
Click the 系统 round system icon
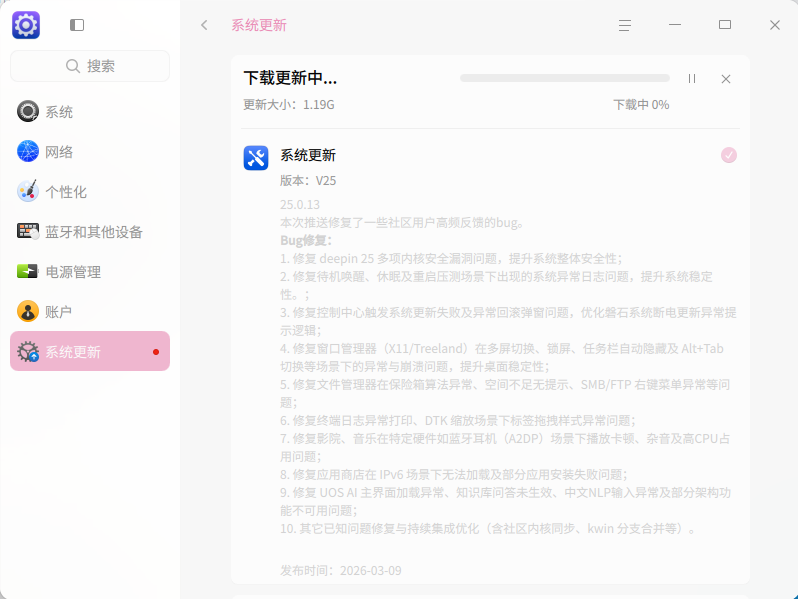(27, 111)
